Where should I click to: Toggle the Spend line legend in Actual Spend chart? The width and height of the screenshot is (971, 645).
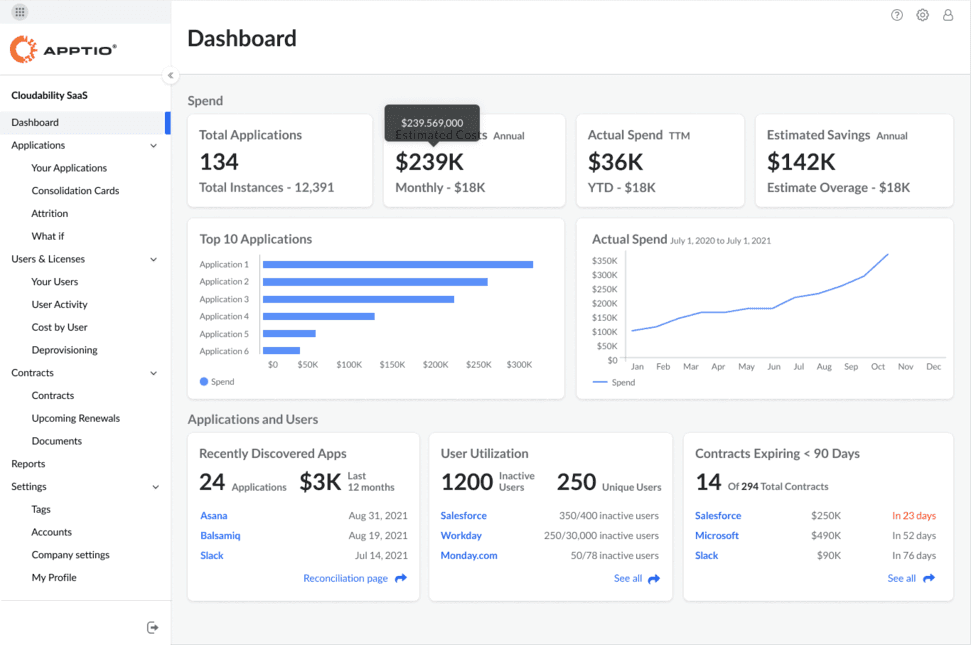tap(614, 383)
